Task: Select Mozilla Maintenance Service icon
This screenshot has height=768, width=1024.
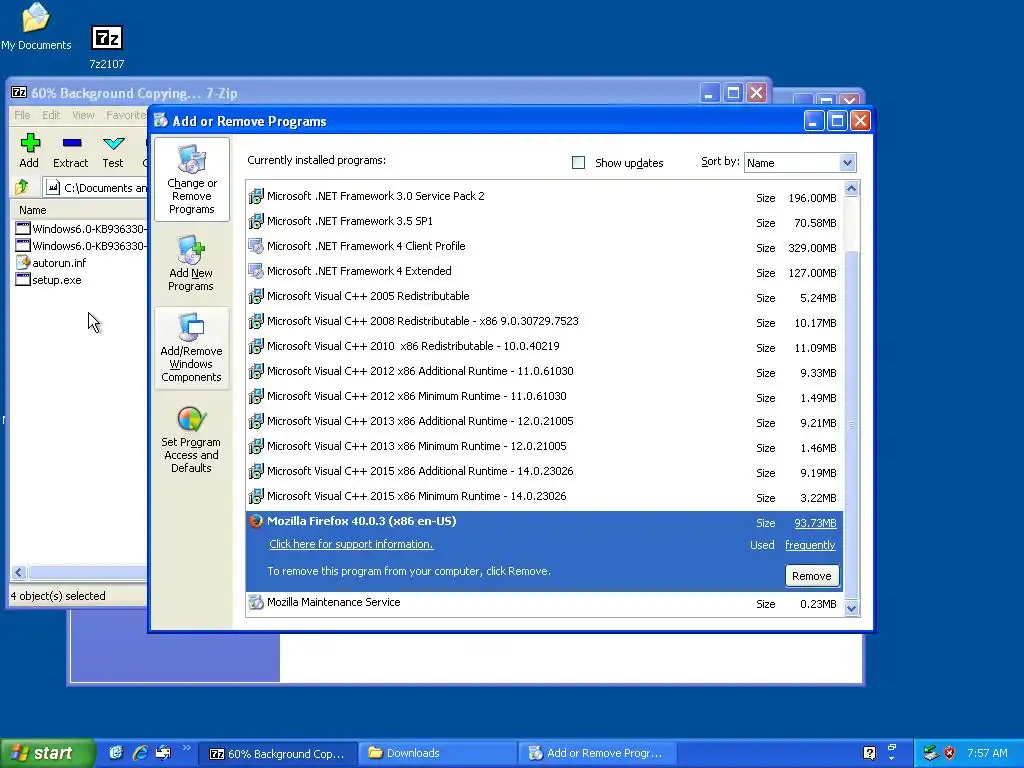Action: [256, 602]
